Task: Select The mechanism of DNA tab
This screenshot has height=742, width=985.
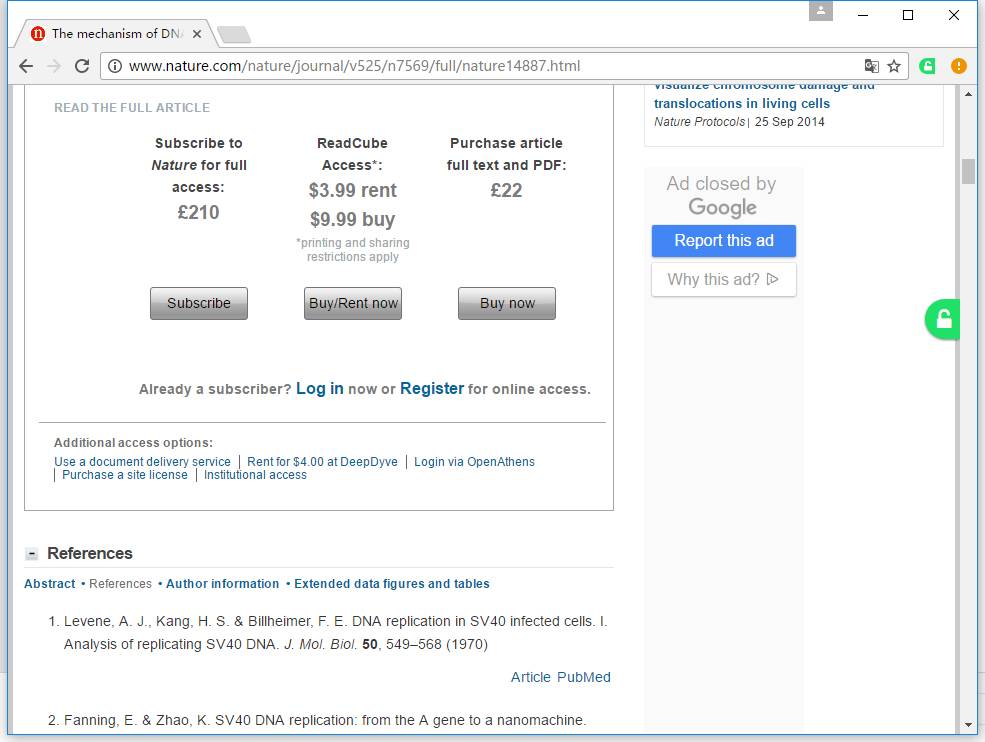Action: point(117,33)
